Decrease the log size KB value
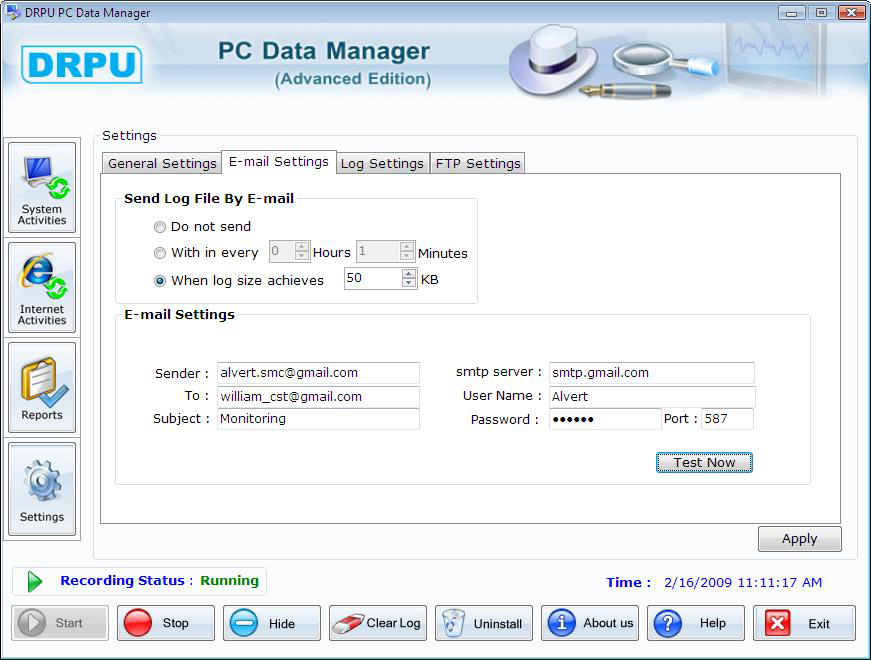The height and width of the screenshot is (660, 871). 409,283
